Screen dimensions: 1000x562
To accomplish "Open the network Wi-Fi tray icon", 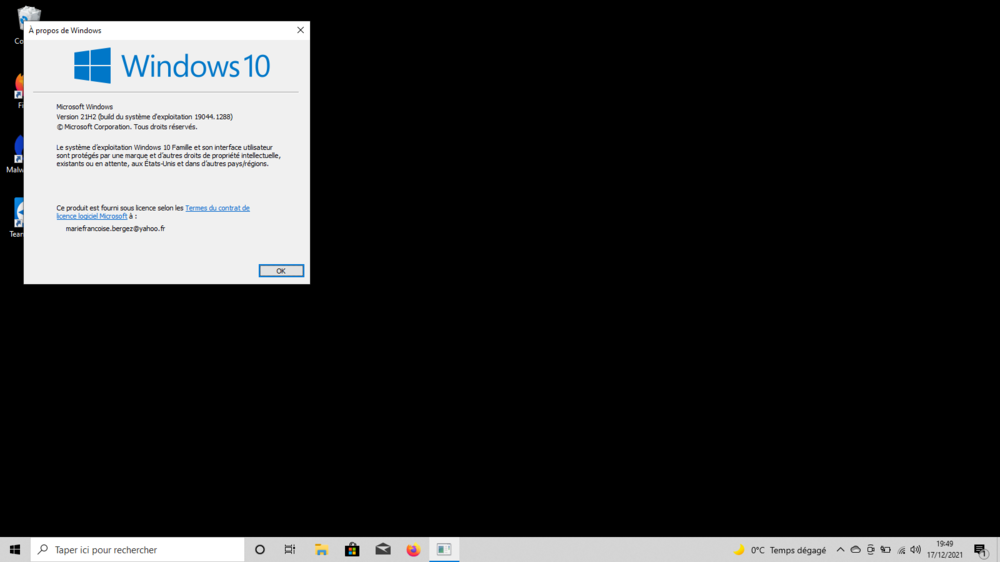I will coord(901,550).
